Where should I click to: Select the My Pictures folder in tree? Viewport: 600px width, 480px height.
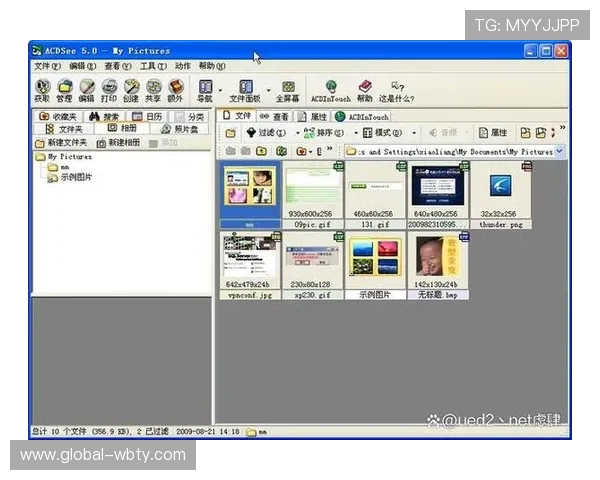68,157
